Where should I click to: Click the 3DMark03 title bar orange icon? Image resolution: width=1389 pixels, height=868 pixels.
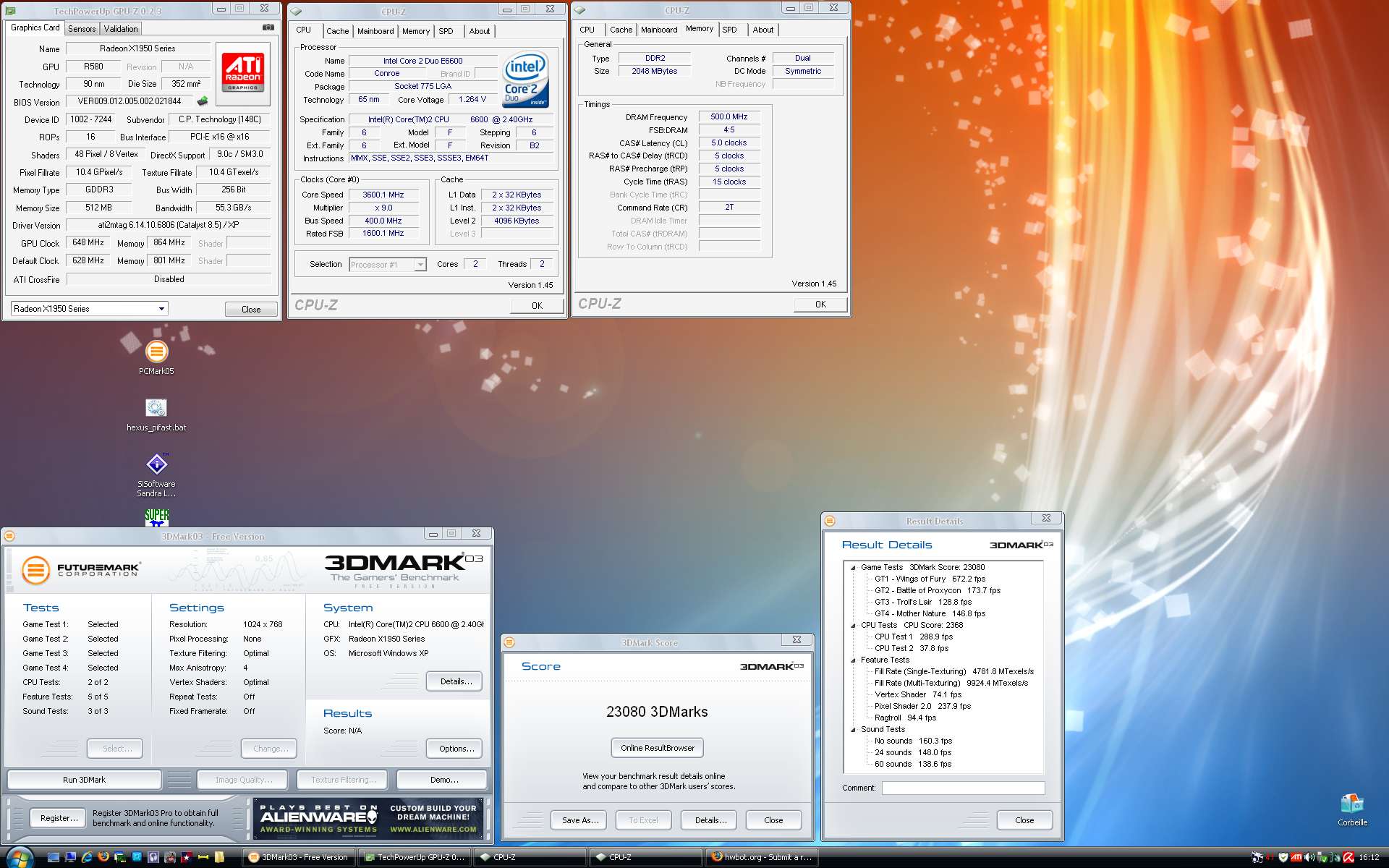[10, 536]
